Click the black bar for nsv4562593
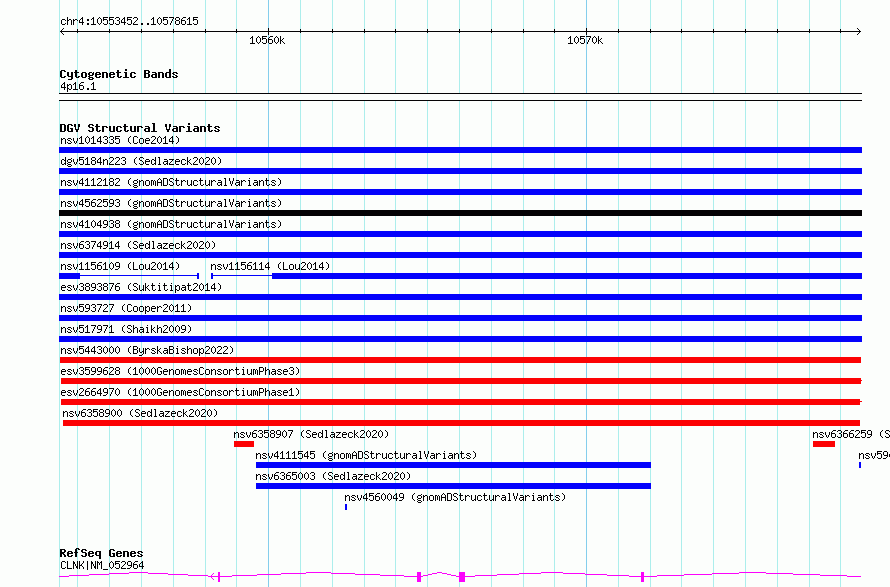The width and height of the screenshot is (890, 587). tap(460, 213)
